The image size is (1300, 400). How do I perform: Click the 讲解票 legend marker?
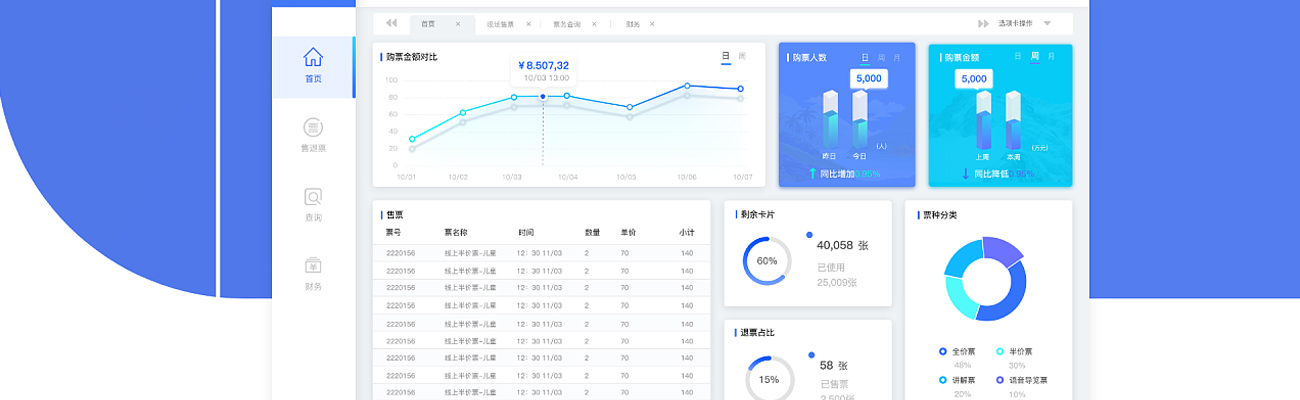tap(943, 380)
